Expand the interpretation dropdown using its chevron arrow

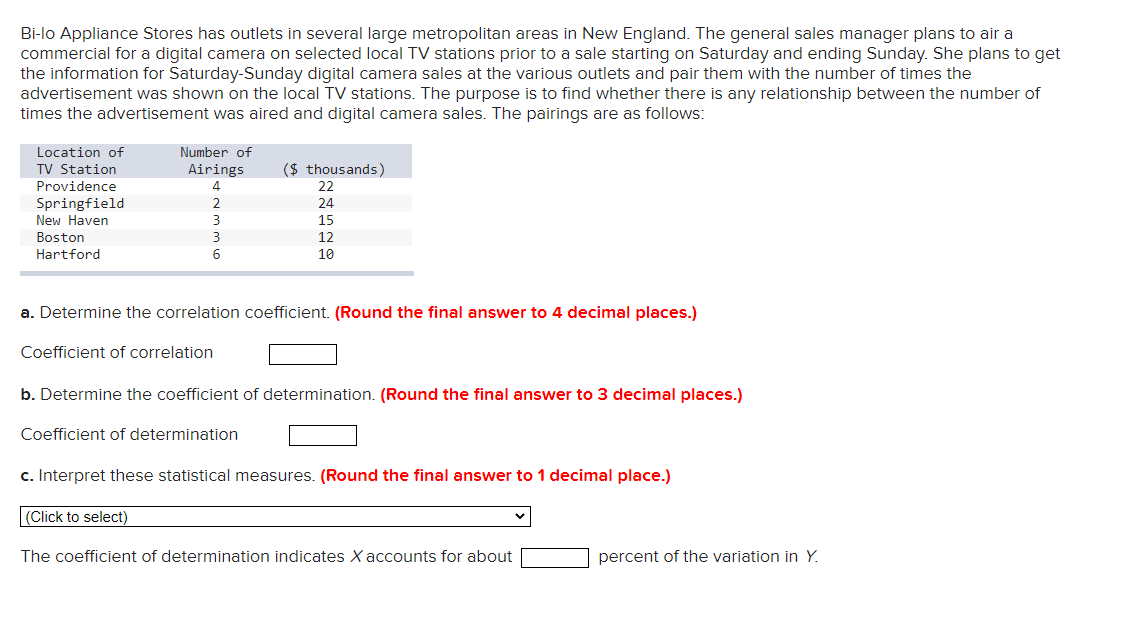click(x=520, y=516)
